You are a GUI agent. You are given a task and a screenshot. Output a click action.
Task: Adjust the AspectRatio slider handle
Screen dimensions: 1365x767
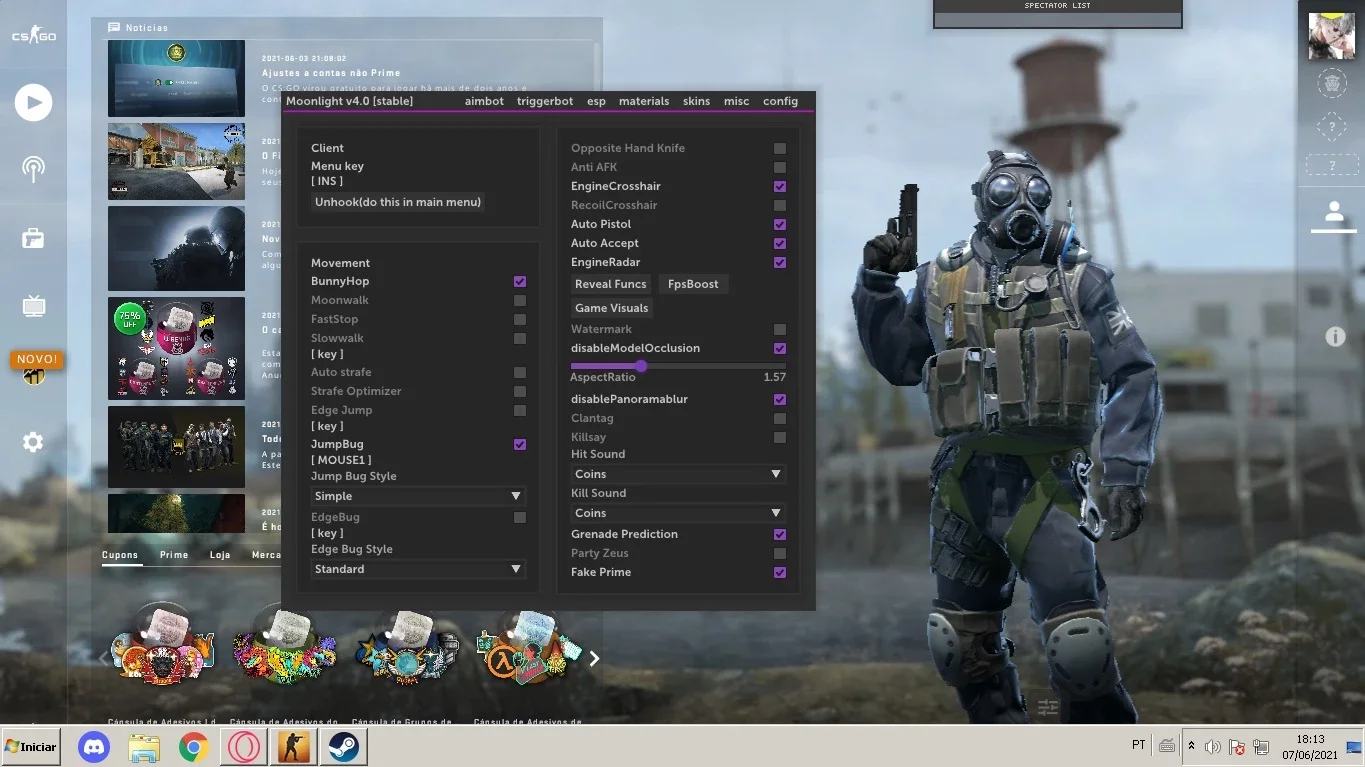tap(641, 366)
